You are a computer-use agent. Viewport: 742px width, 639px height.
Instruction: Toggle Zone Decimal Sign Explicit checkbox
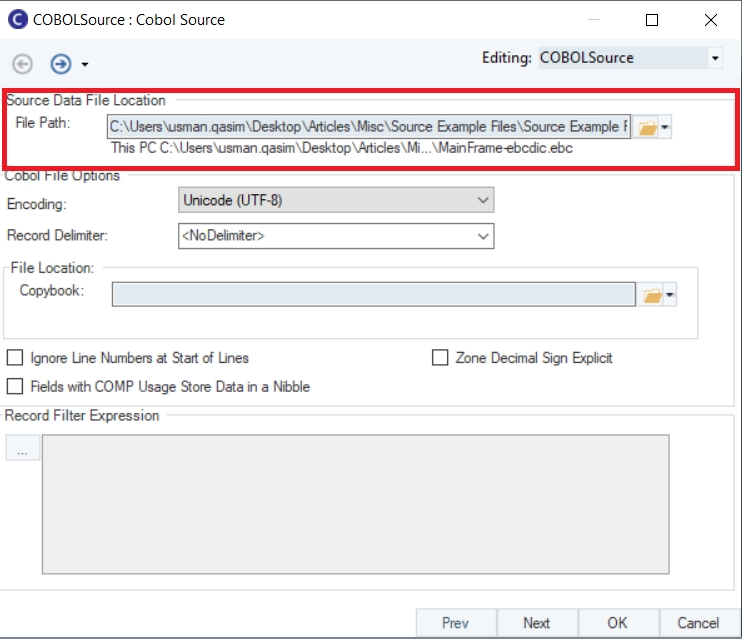[x=440, y=358]
